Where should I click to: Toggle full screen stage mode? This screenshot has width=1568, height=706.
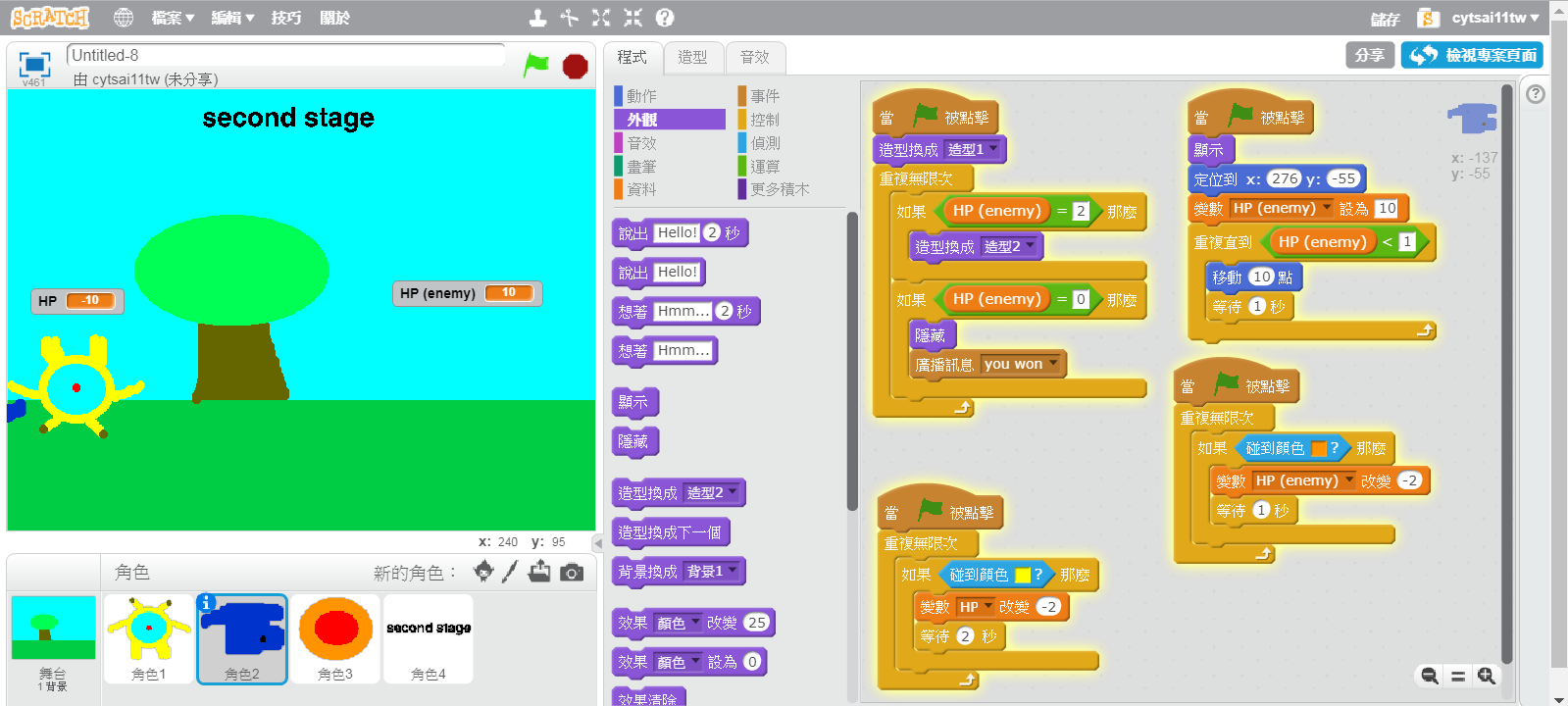(34, 64)
